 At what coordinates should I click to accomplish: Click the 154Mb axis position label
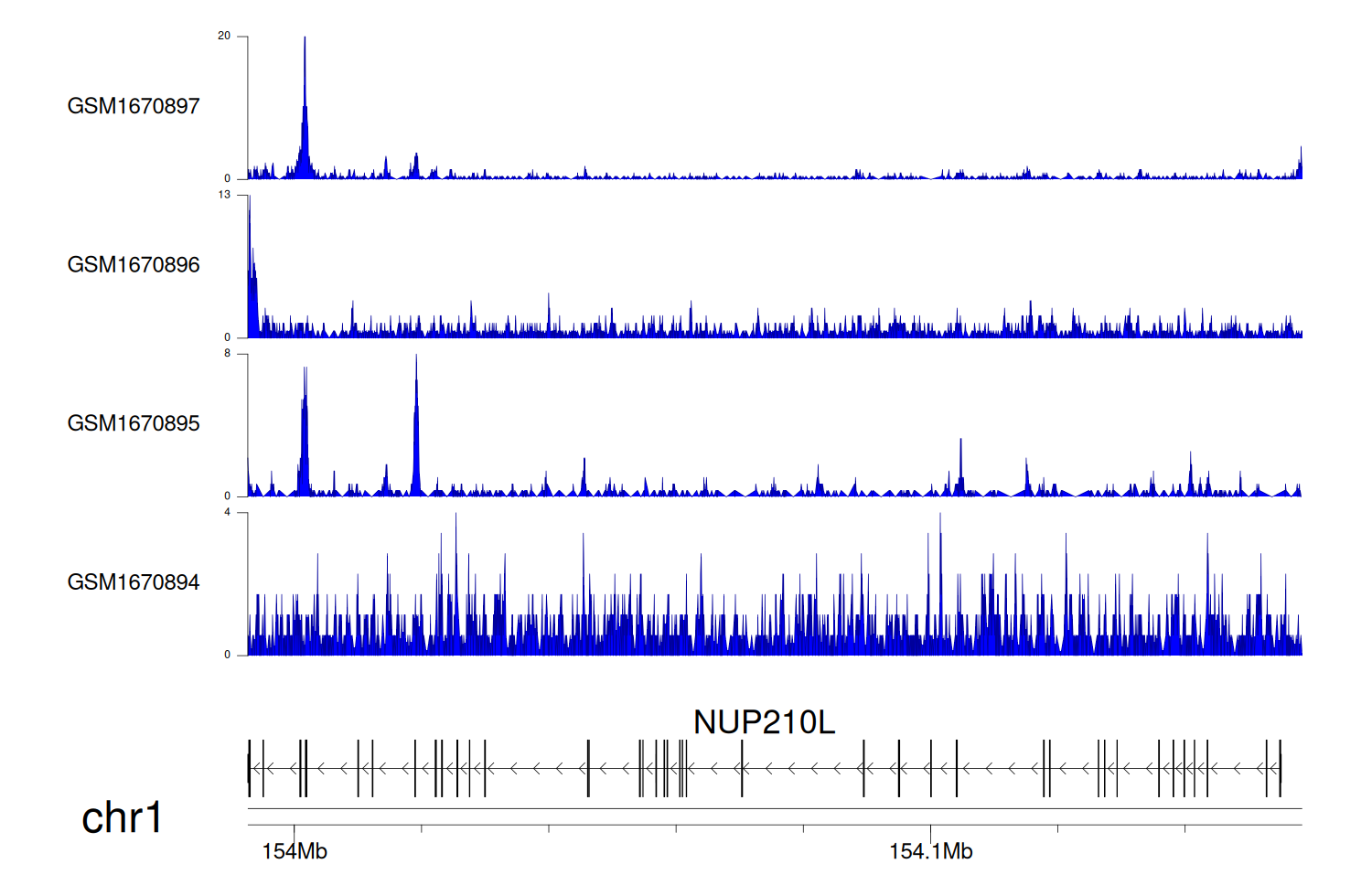[x=295, y=851]
